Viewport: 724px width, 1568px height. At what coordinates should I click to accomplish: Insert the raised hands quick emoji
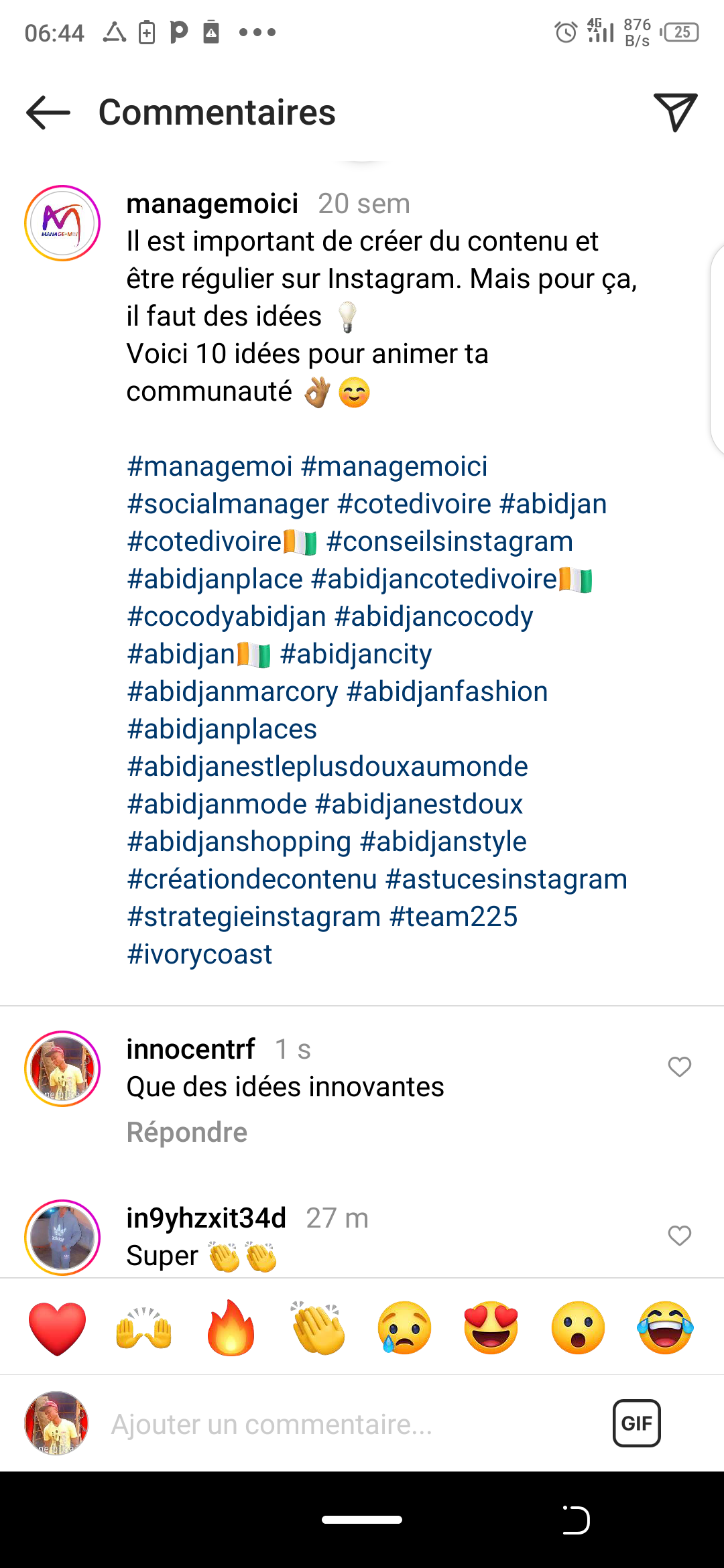click(x=144, y=1328)
